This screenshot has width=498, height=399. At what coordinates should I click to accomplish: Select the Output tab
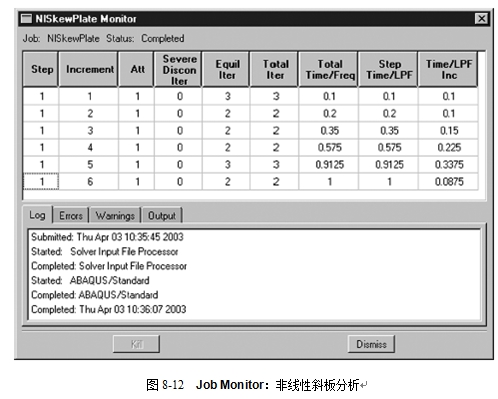pos(162,216)
